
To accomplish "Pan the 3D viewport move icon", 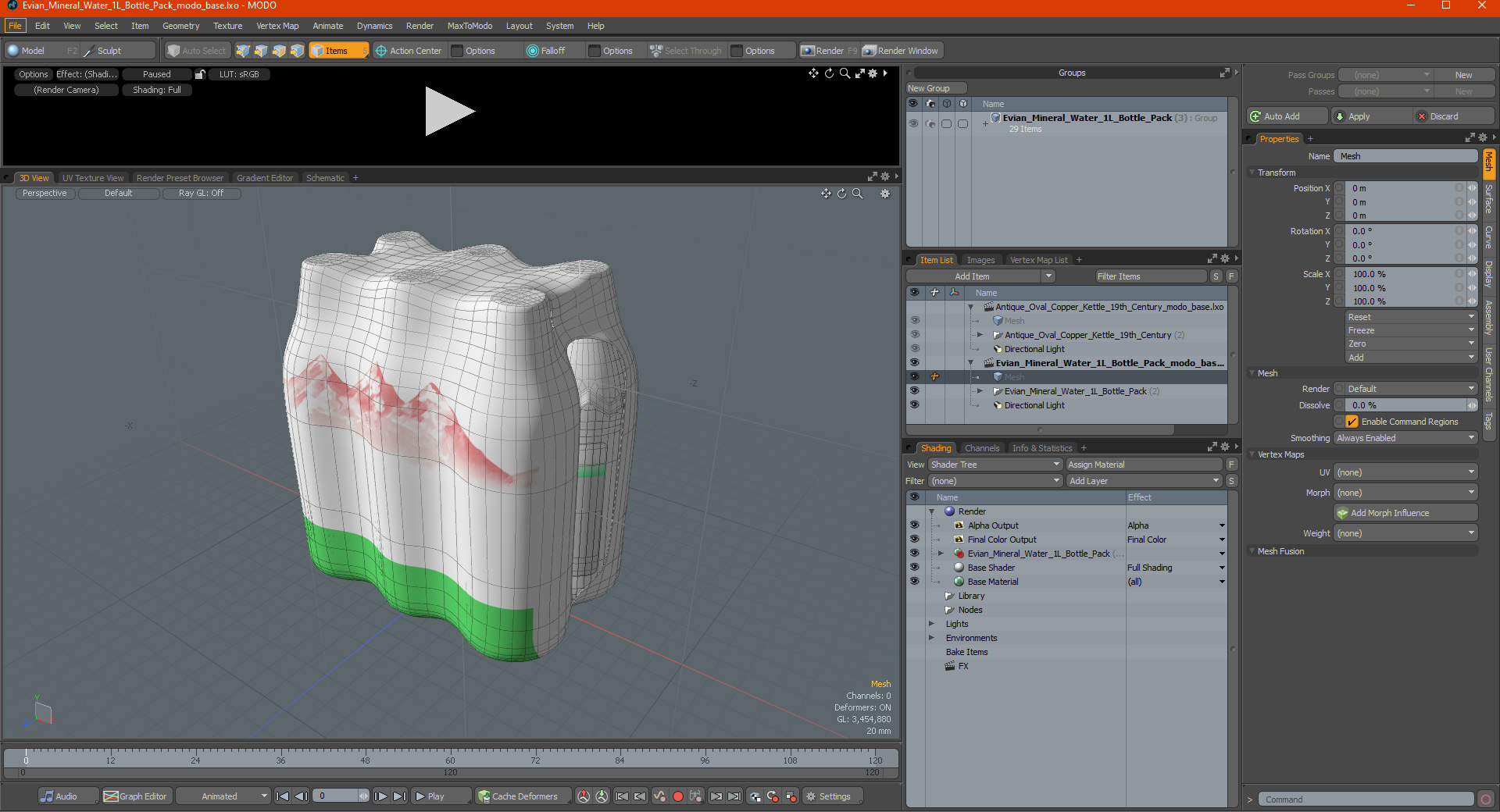I will tap(826, 194).
